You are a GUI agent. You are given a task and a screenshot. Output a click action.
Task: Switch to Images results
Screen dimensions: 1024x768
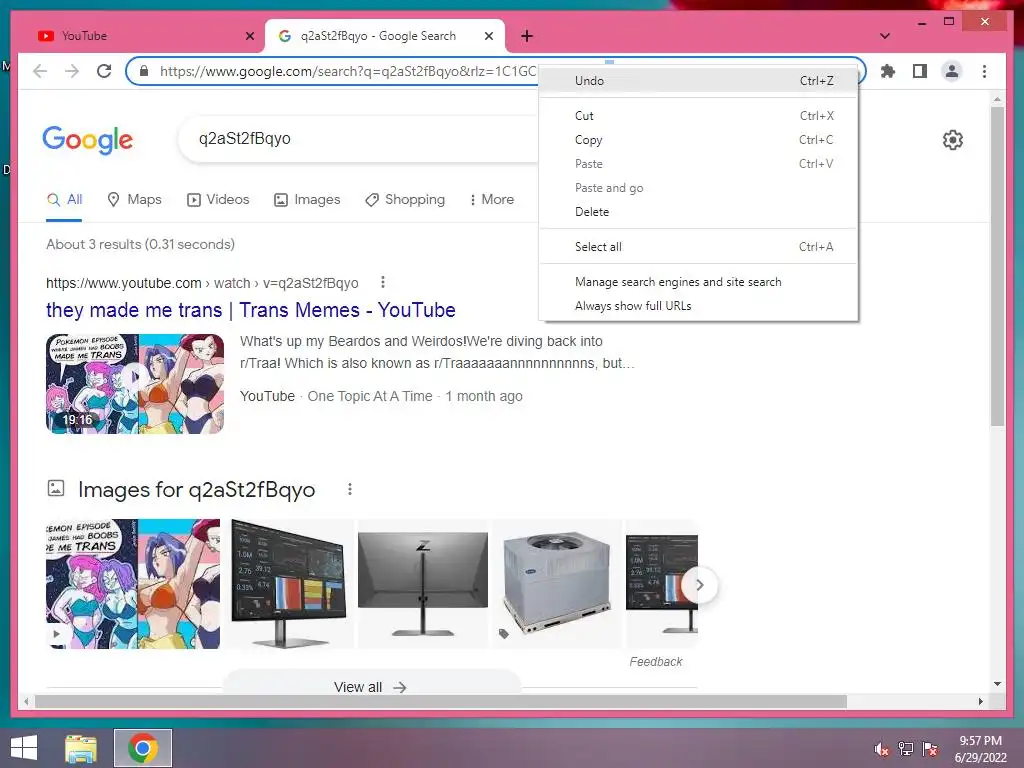pos(307,199)
